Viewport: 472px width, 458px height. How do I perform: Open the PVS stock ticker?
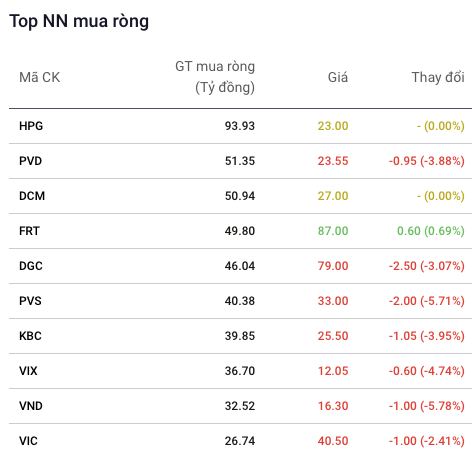[30, 301]
